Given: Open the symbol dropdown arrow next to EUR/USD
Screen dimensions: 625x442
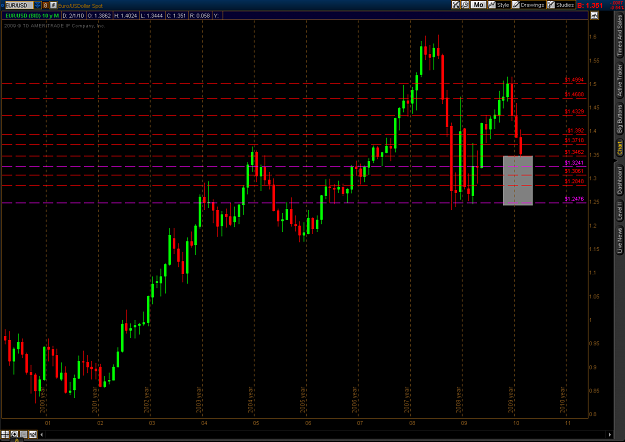Looking at the screenshot, I should (x=37, y=5).
